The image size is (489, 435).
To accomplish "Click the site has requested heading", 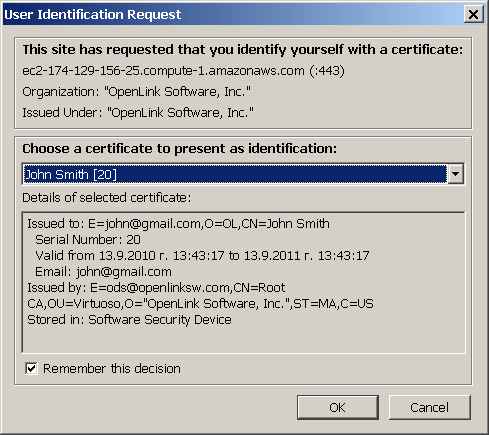I will (243, 50).
